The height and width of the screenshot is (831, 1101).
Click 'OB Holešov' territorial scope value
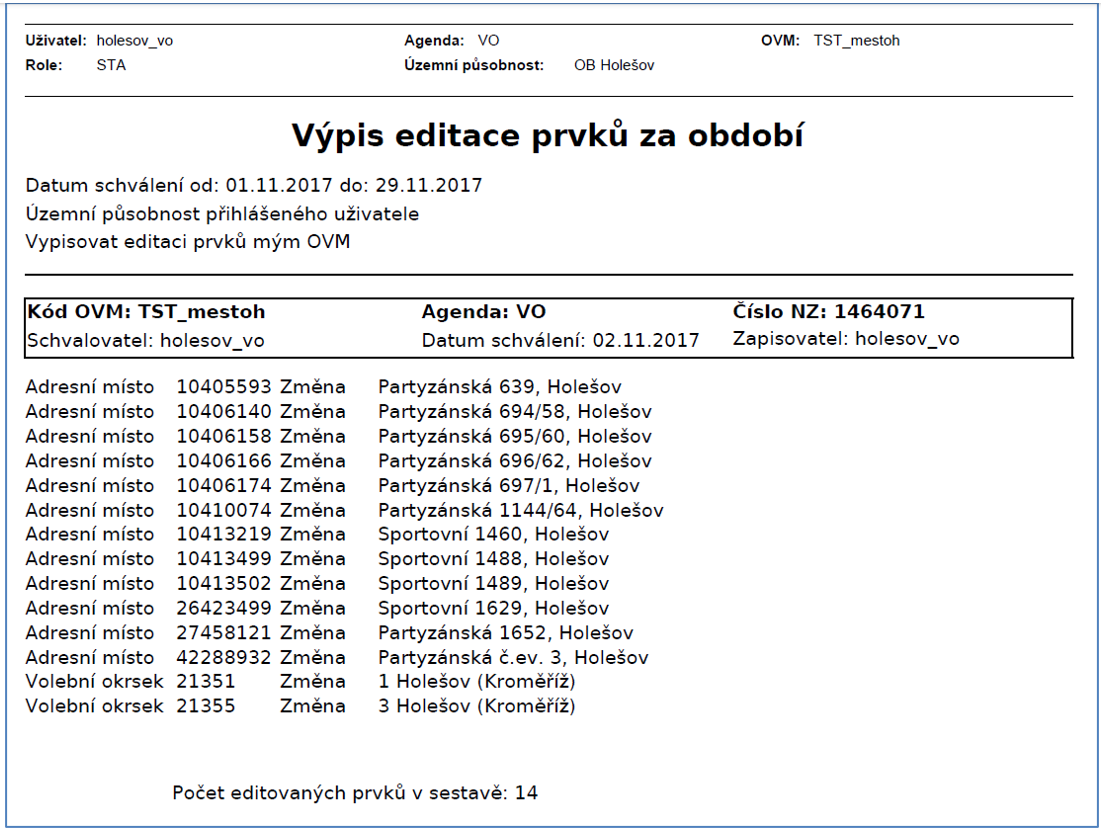point(613,65)
